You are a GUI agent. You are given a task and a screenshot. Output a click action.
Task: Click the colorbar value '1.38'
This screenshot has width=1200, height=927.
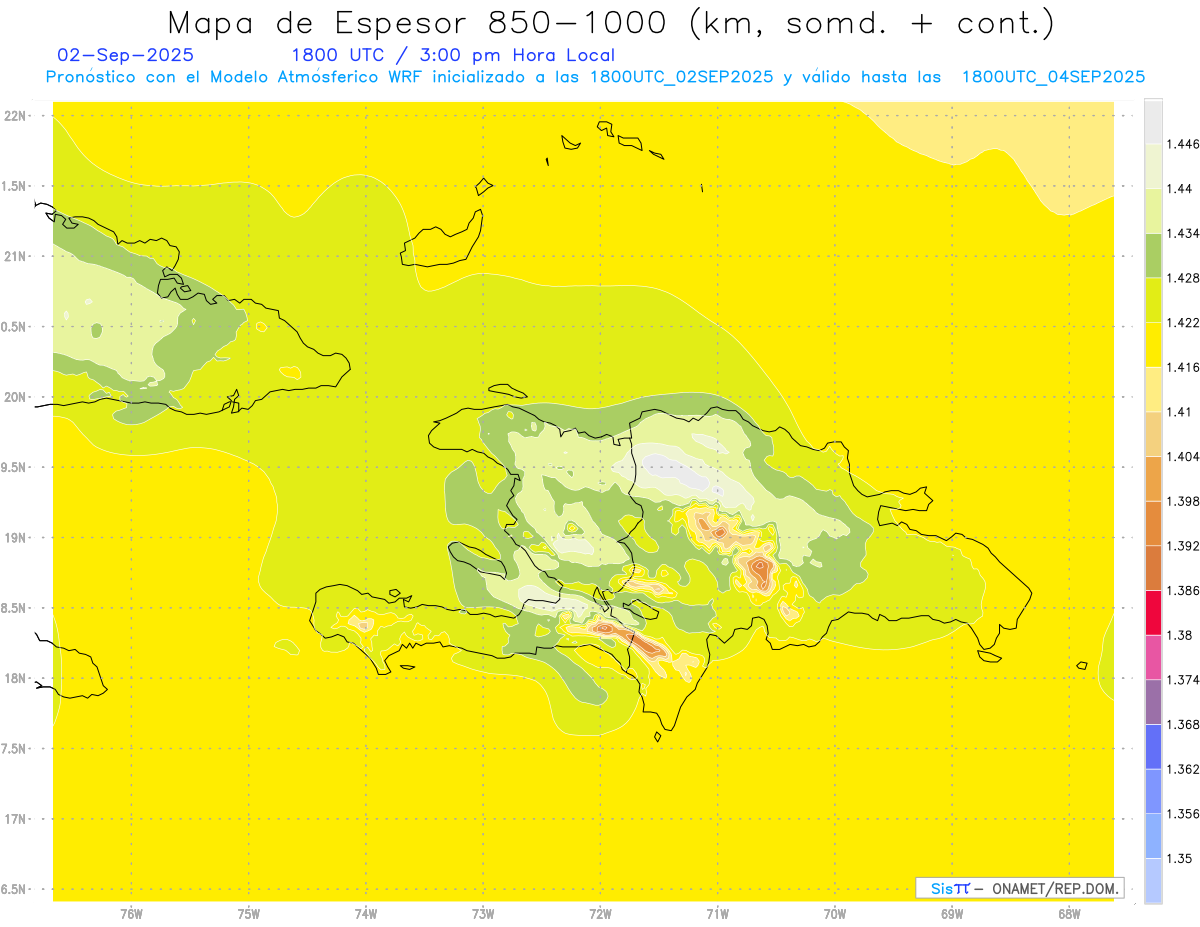[1178, 635]
